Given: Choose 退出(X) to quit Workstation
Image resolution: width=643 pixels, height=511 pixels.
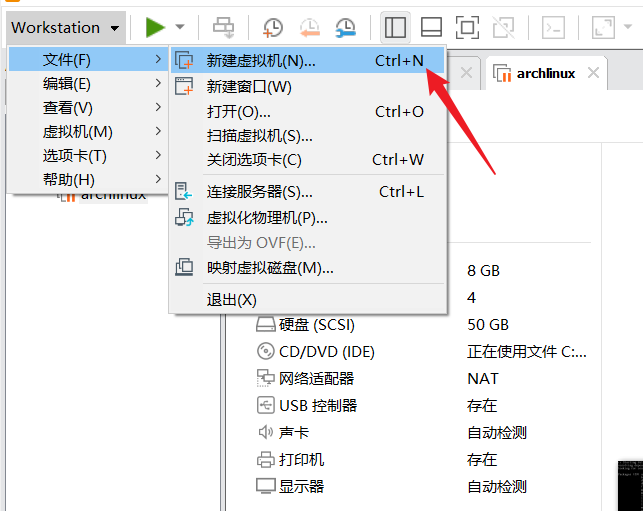Looking at the screenshot, I should pos(231,299).
